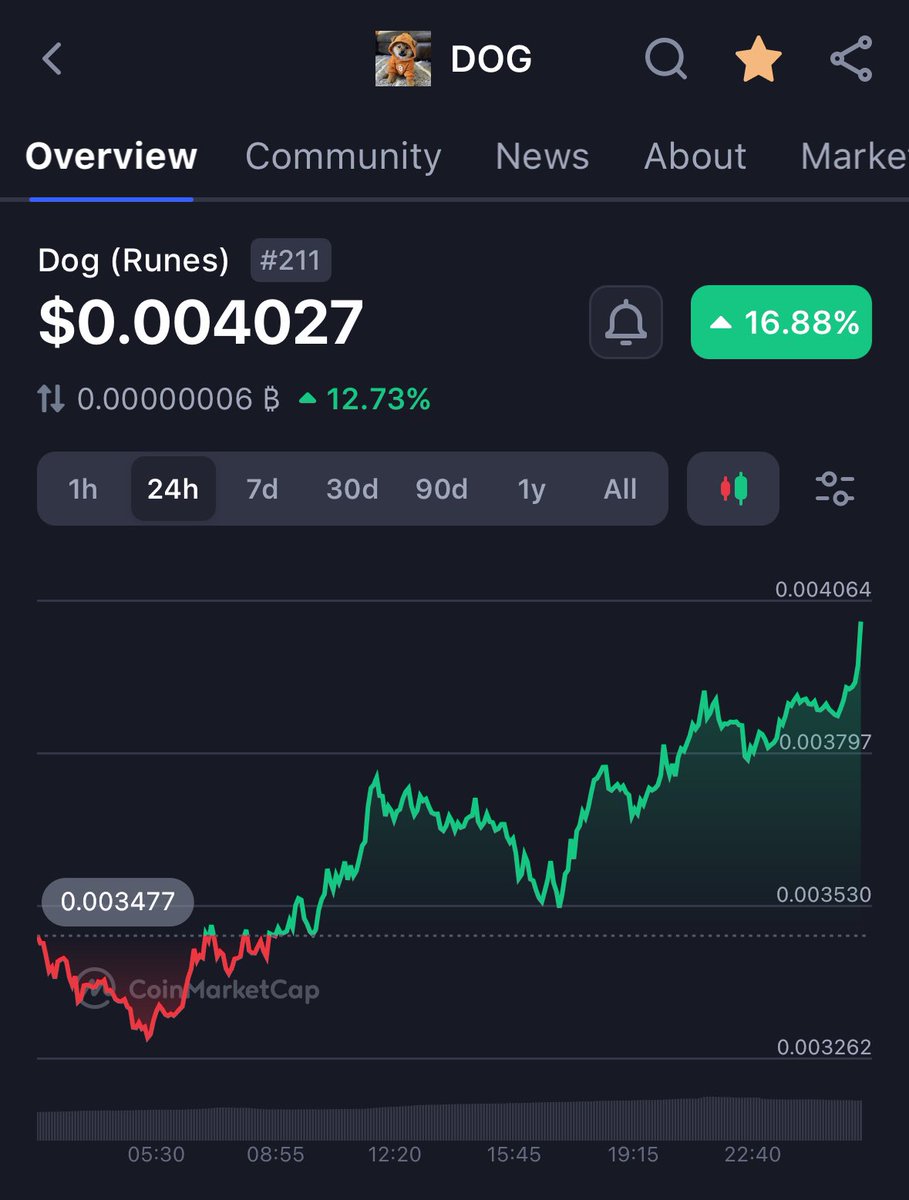The image size is (909, 1200).
Task: Select the 1y chart range
Action: point(531,489)
